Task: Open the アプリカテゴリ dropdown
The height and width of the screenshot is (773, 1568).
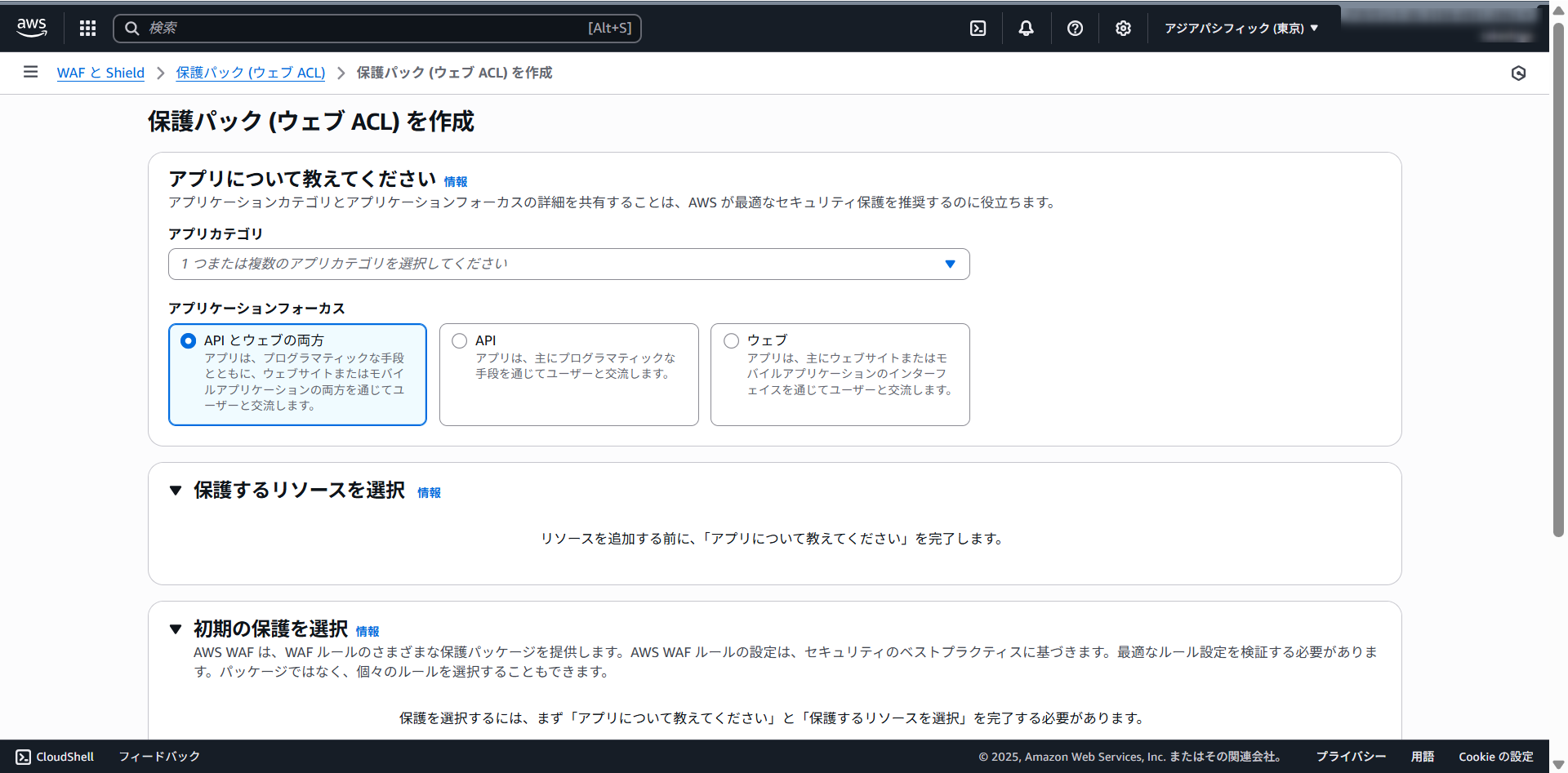Action: [x=568, y=264]
